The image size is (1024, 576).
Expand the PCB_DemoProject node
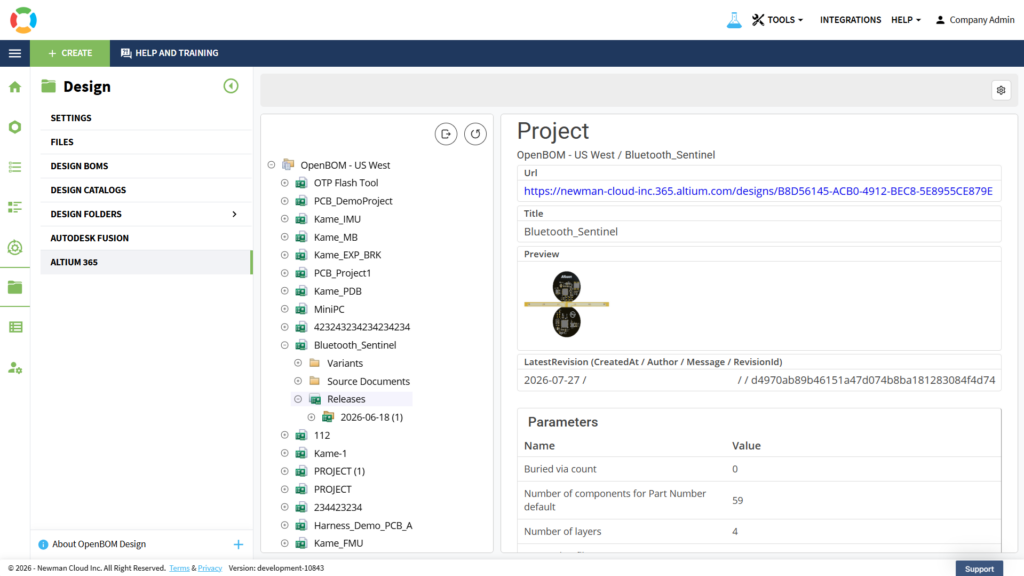pyautogui.click(x=285, y=201)
